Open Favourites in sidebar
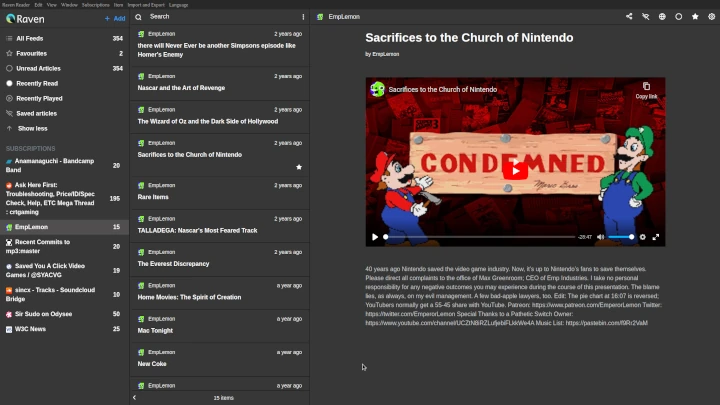The height and width of the screenshot is (405, 720). click(x=64, y=54)
